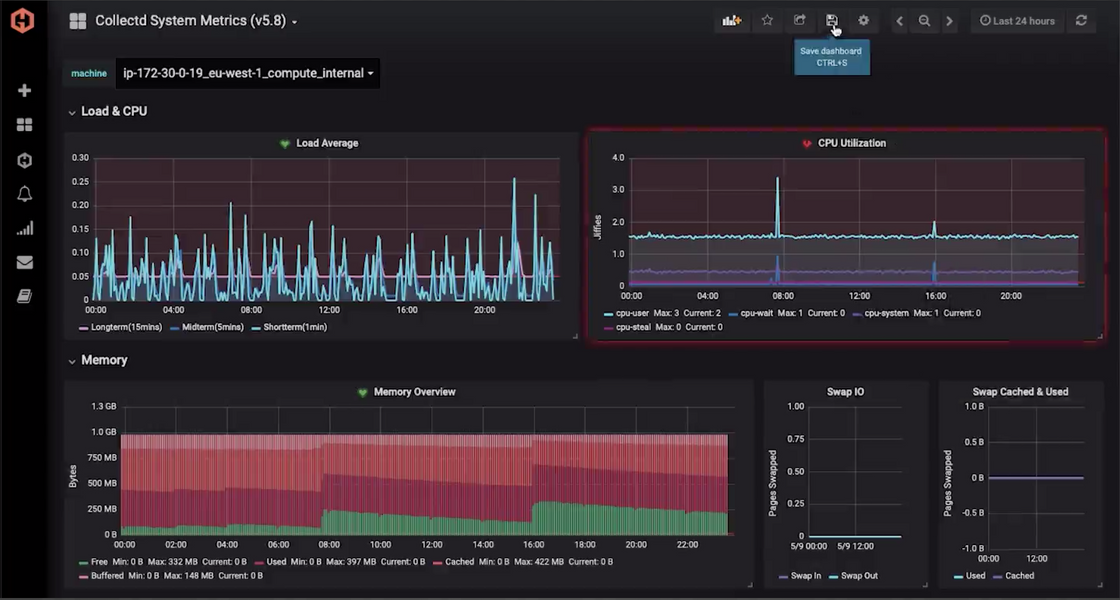Viewport: 1120px width, 600px height.
Task: Collapse the Load & CPU row
Action: (x=113, y=111)
